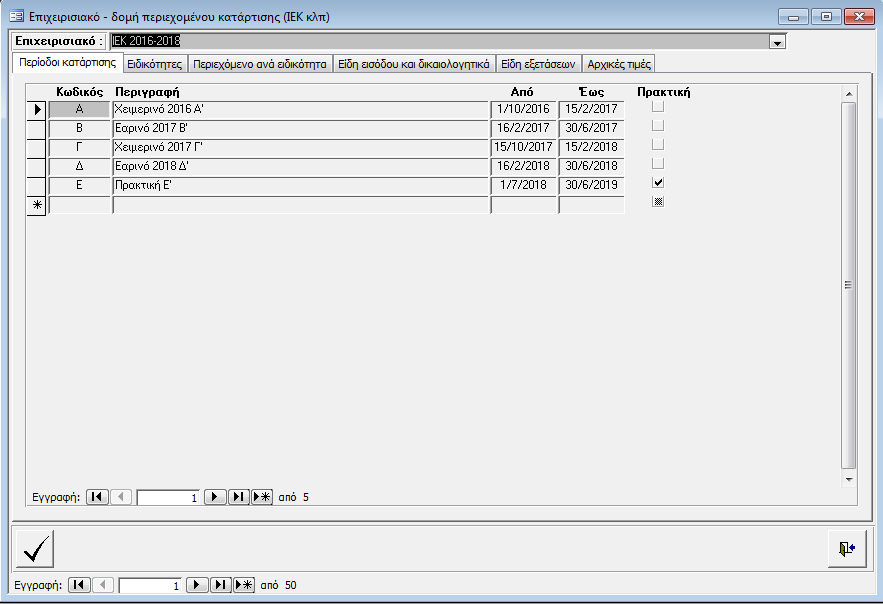Viewport: 883px width, 604px height.
Task: Click the scrollbar down arrow in periods list
Action: click(x=849, y=479)
